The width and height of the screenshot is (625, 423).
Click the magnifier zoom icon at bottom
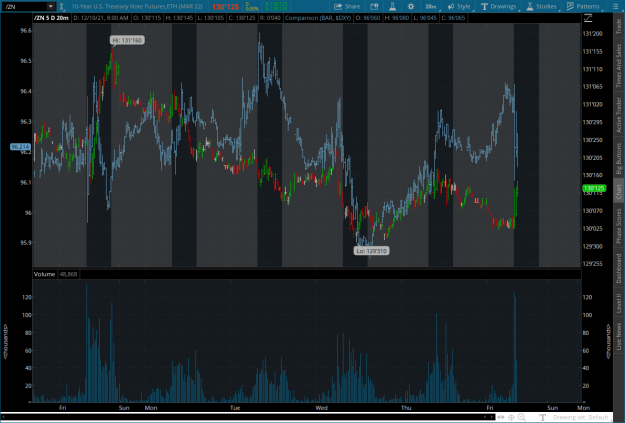coord(522,417)
